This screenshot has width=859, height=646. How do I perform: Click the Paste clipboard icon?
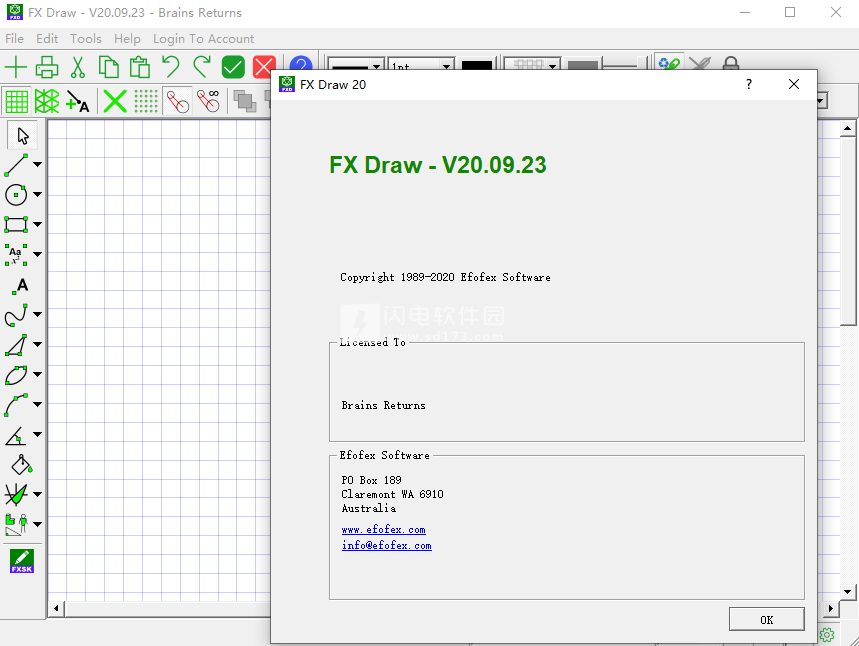point(140,67)
